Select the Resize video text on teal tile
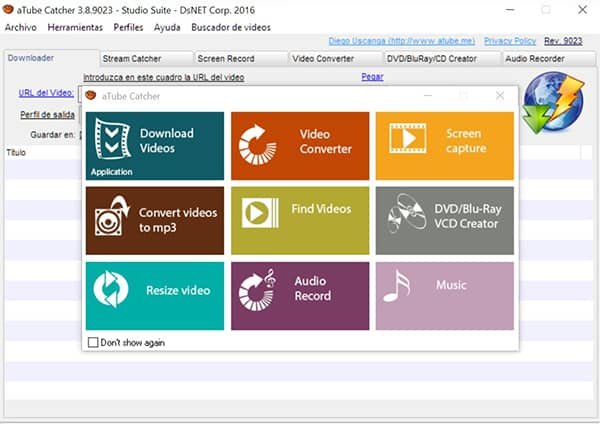Viewport: 600px width, 424px height. (x=178, y=290)
